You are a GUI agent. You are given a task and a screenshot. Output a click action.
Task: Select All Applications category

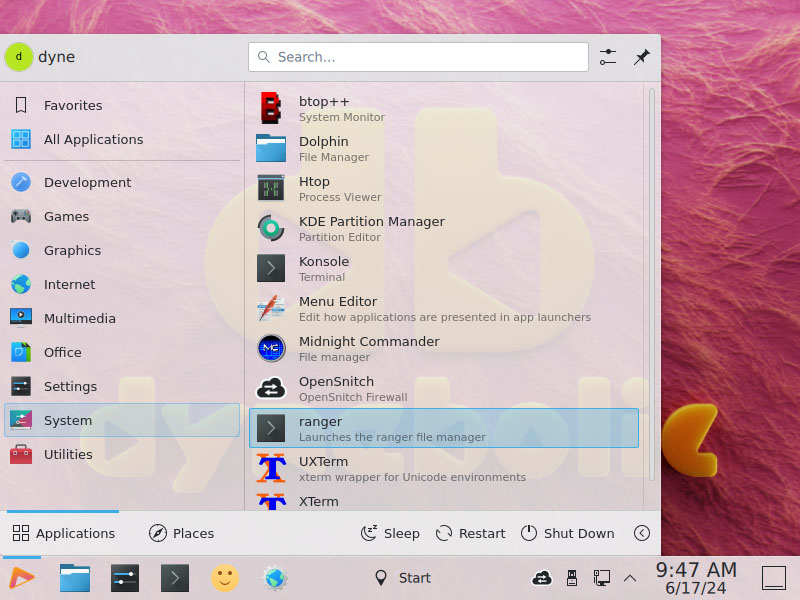(x=122, y=139)
